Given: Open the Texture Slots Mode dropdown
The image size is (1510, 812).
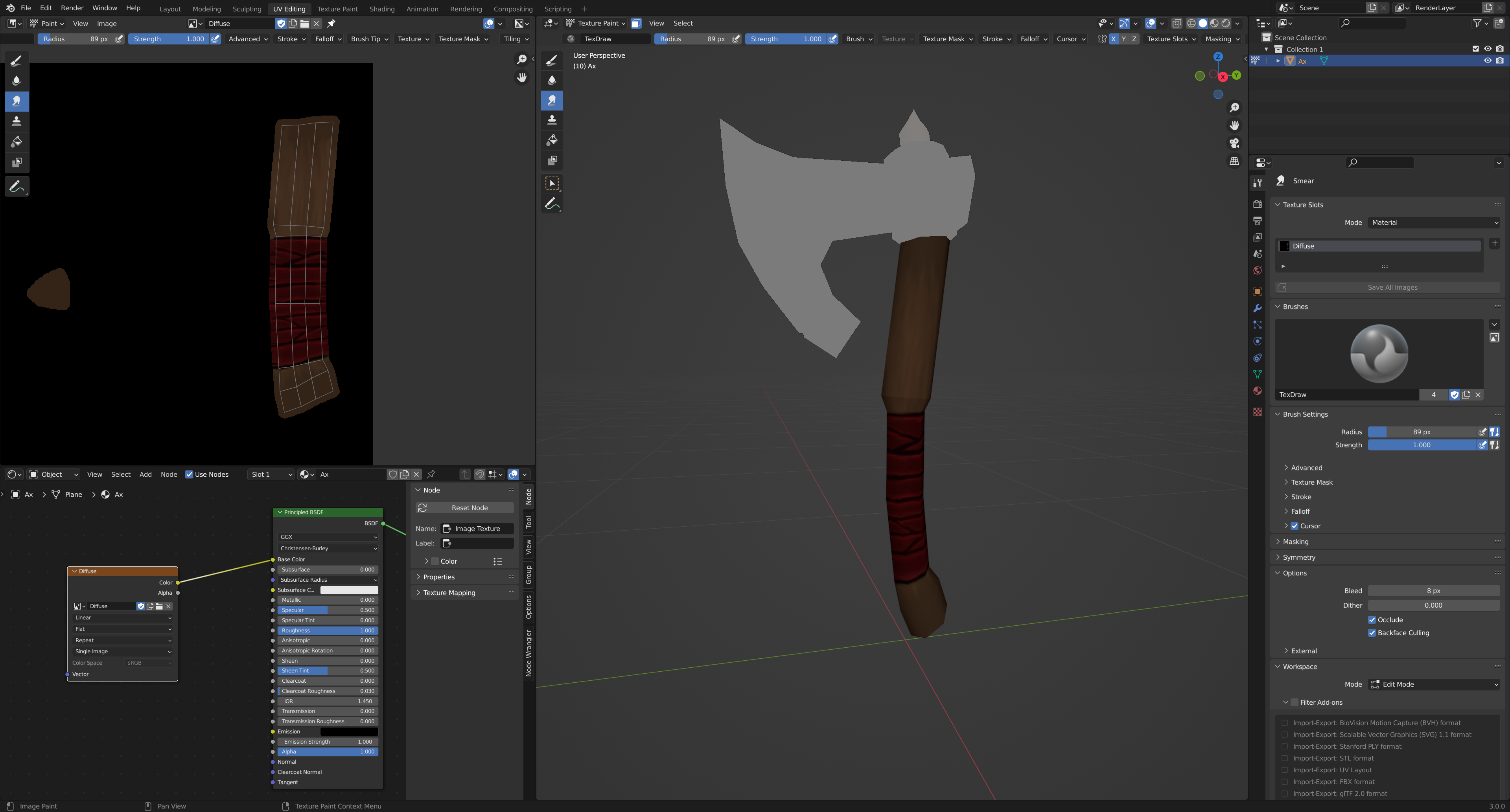Looking at the screenshot, I should coord(1434,222).
